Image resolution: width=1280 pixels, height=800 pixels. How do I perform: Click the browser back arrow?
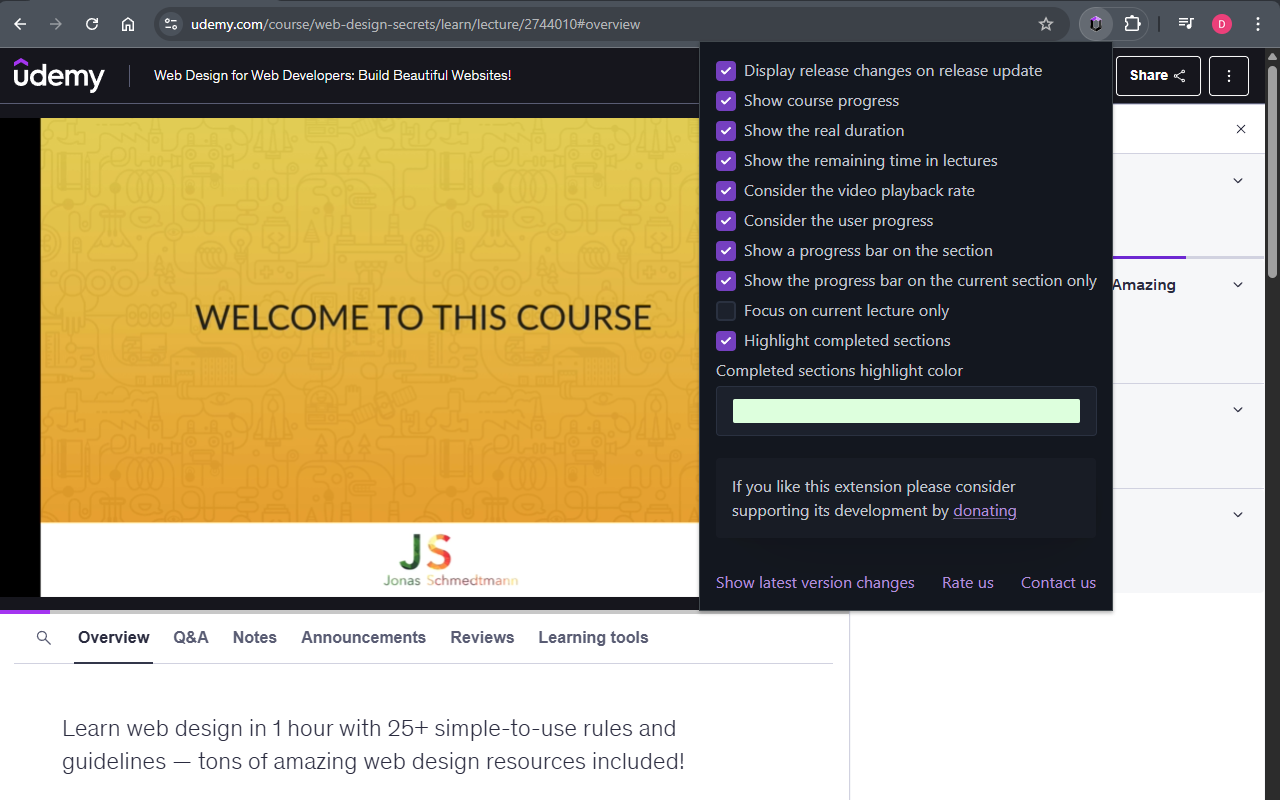[x=20, y=24]
